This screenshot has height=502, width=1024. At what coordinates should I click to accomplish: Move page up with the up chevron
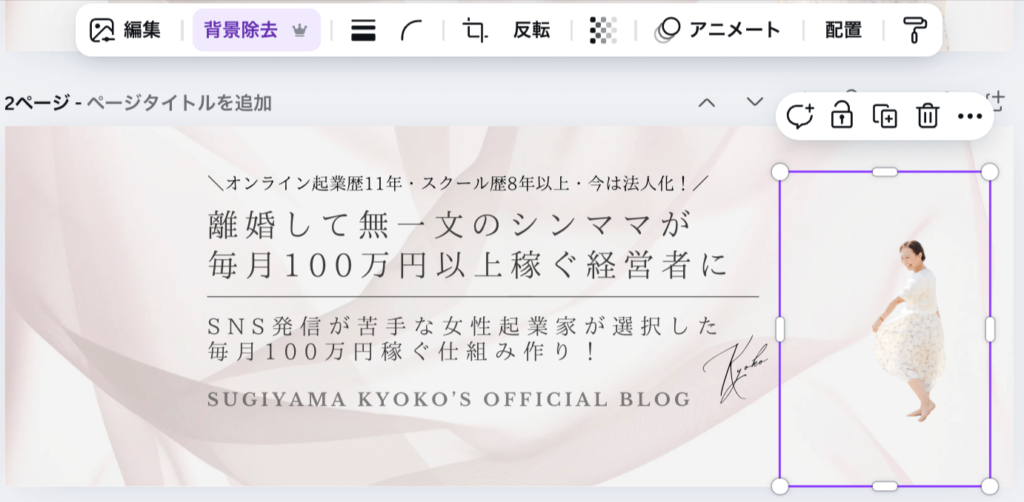[707, 102]
